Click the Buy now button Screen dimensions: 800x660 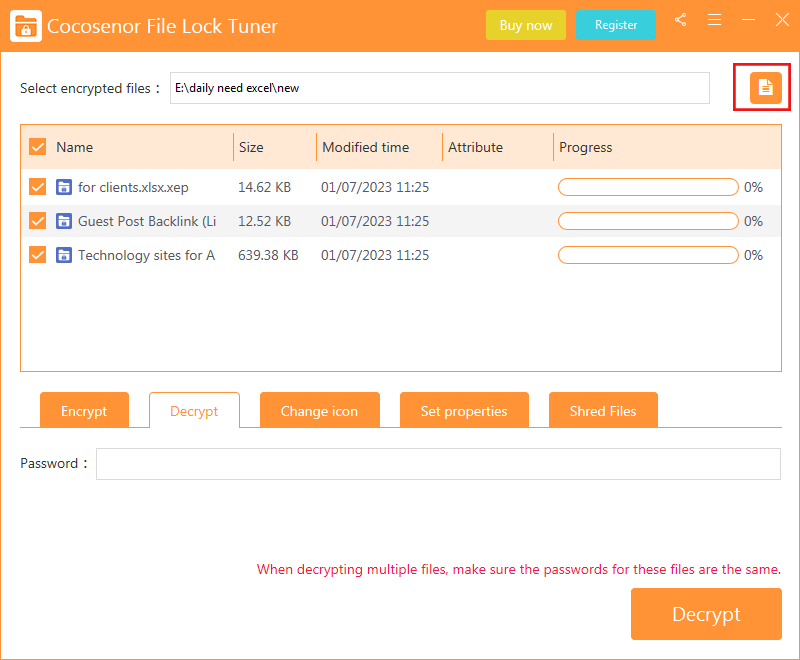pos(526,25)
